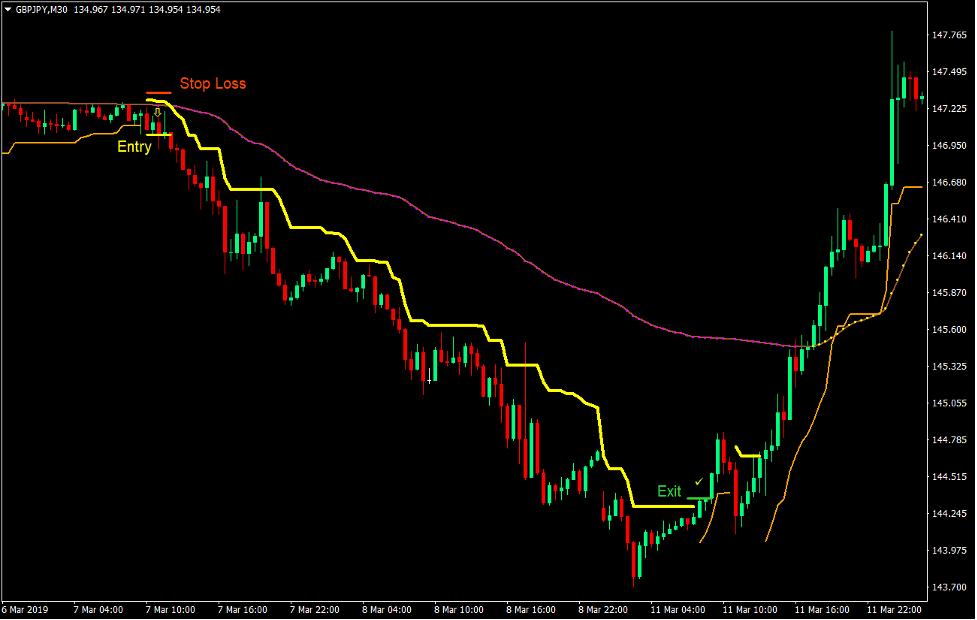Image resolution: width=977 pixels, height=620 pixels.
Task: Select the GBPJPY,M30 chart label
Action: [44, 9]
